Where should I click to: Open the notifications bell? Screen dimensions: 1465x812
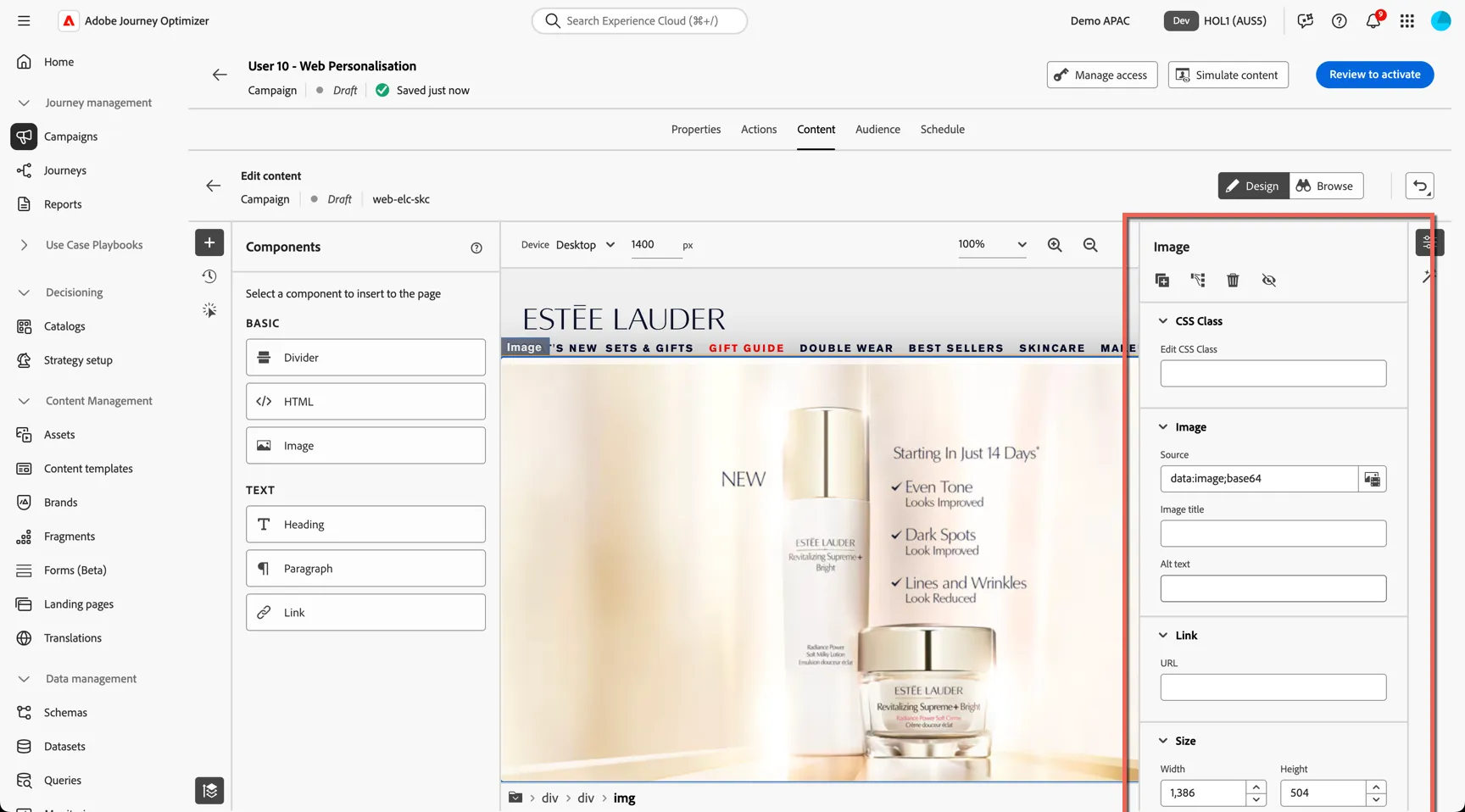coord(1373,21)
